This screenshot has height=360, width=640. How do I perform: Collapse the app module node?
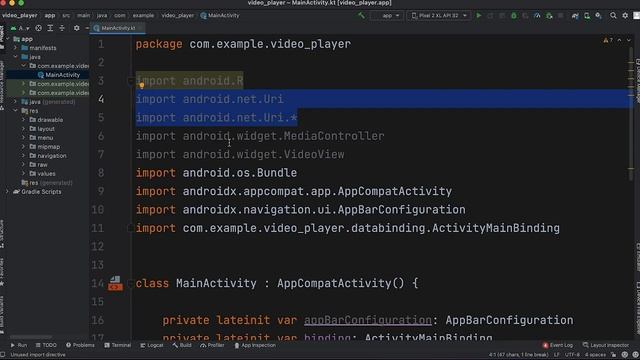click(7, 39)
